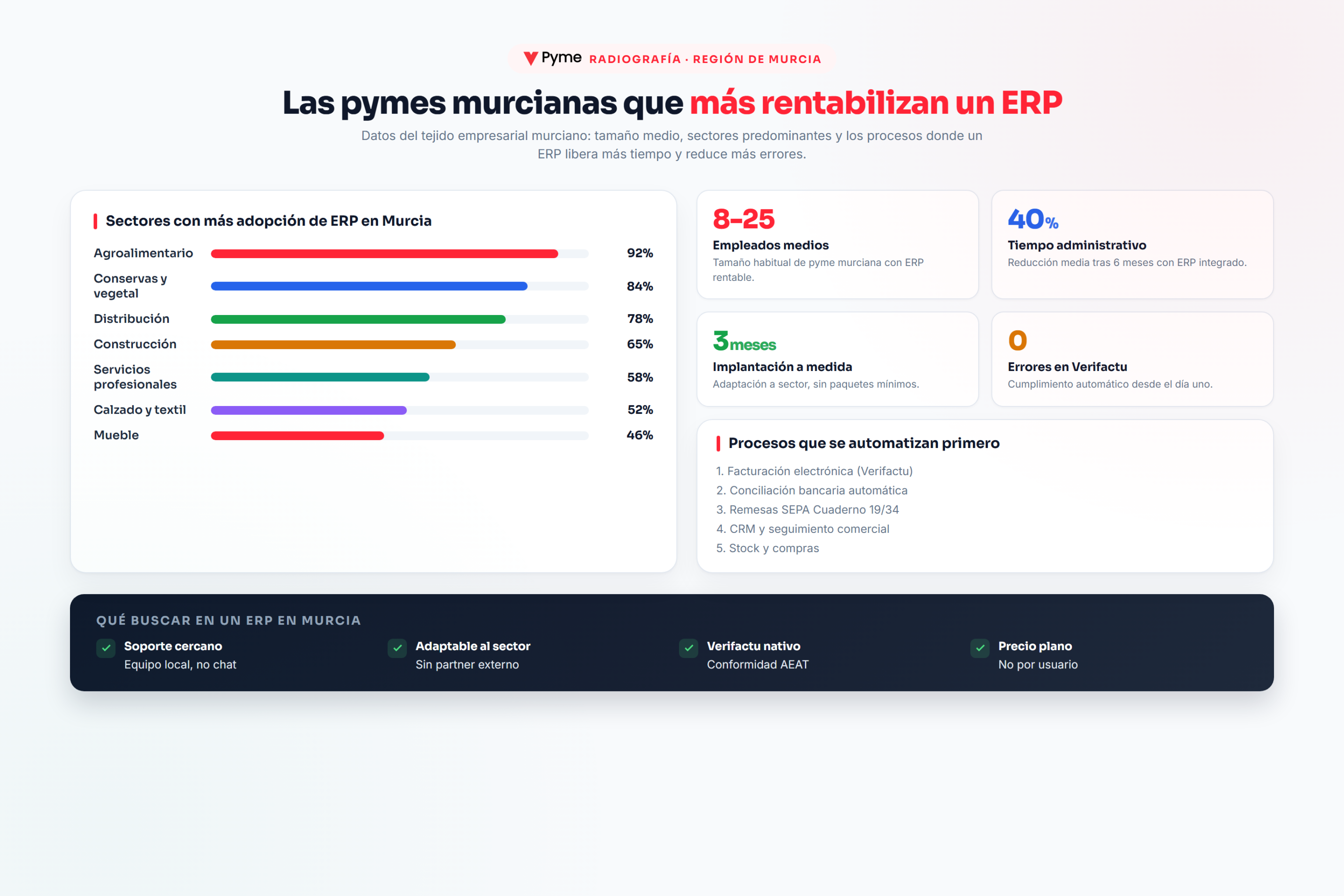Click the Construcción orange progress bar

[333, 344]
